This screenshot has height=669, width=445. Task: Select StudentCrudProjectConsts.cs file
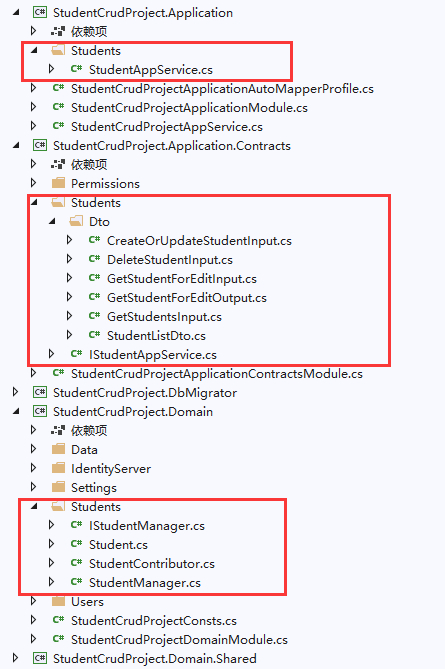154,621
